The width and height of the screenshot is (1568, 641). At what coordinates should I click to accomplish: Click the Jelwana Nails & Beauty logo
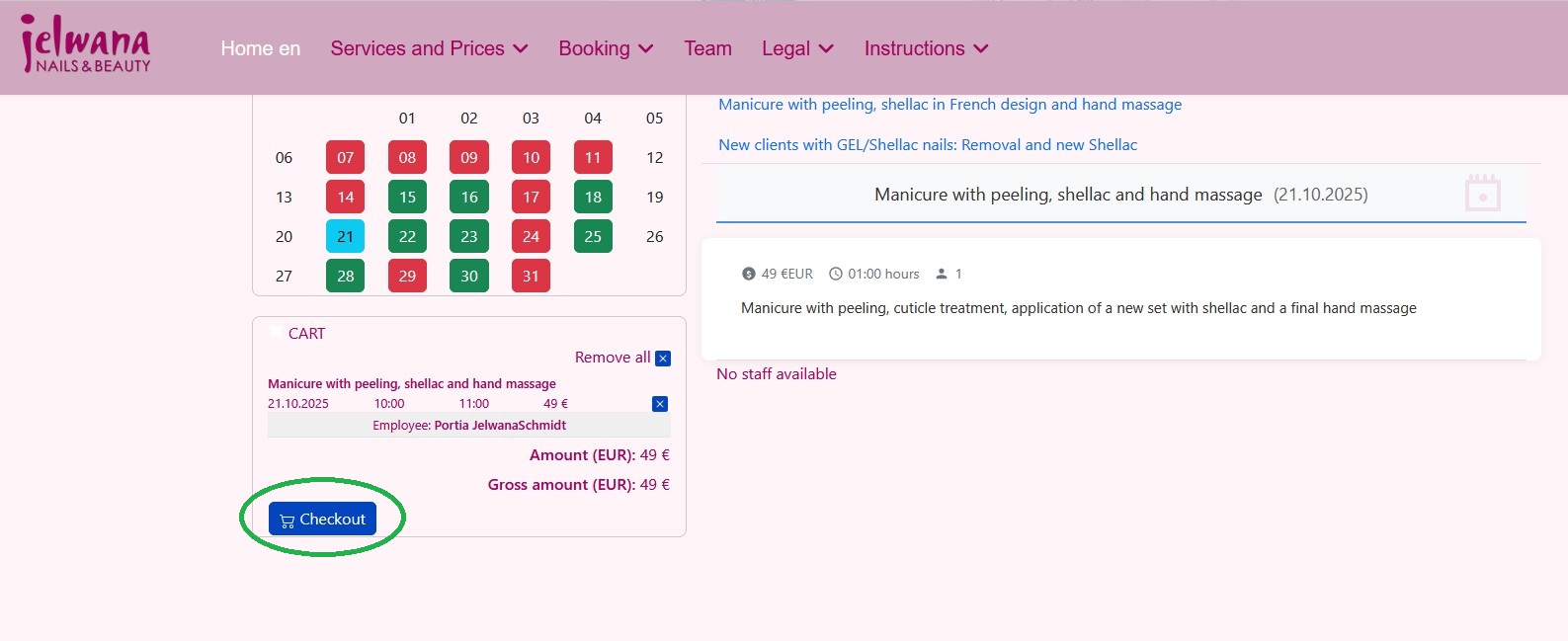click(x=86, y=45)
